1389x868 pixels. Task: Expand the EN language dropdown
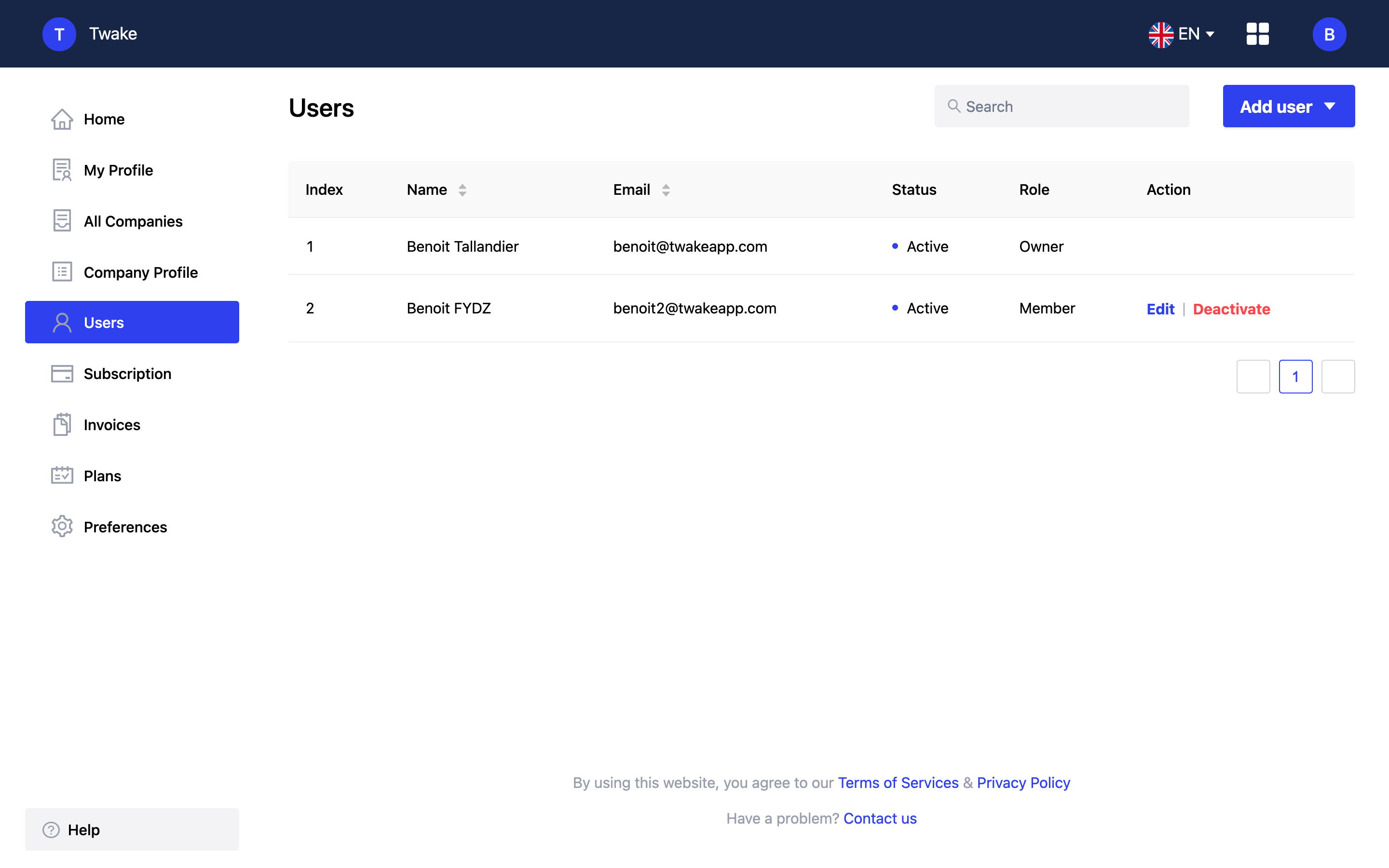coord(1181,34)
